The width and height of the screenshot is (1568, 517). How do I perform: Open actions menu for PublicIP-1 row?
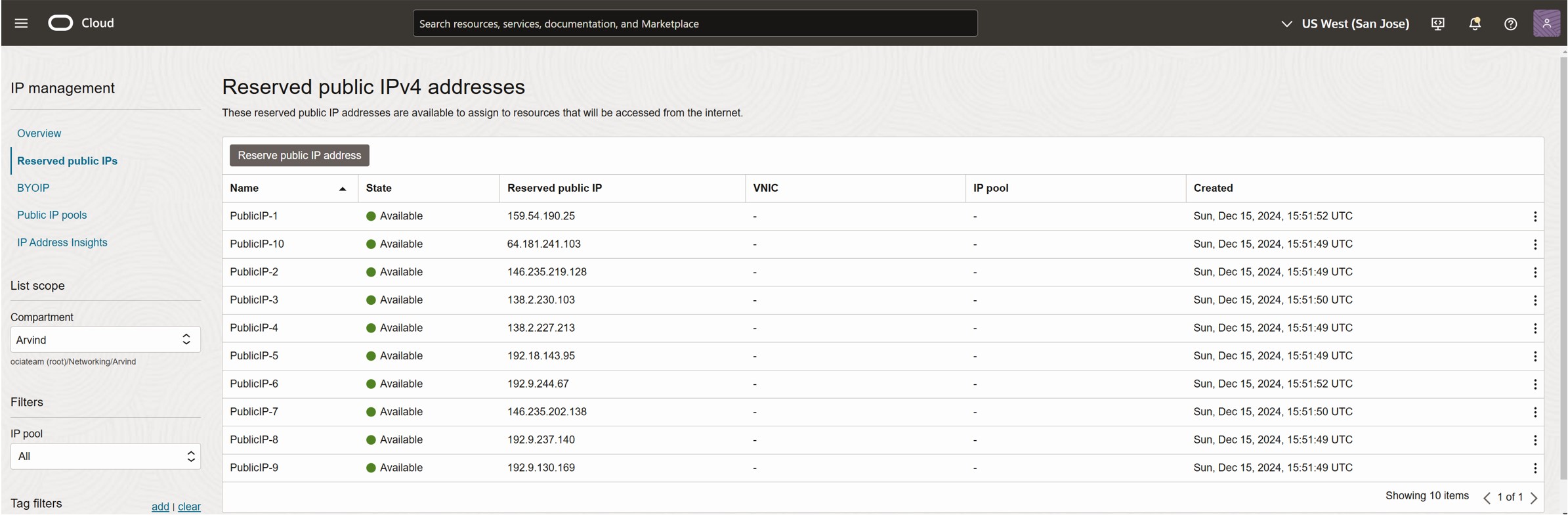(x=1535, y=217)
